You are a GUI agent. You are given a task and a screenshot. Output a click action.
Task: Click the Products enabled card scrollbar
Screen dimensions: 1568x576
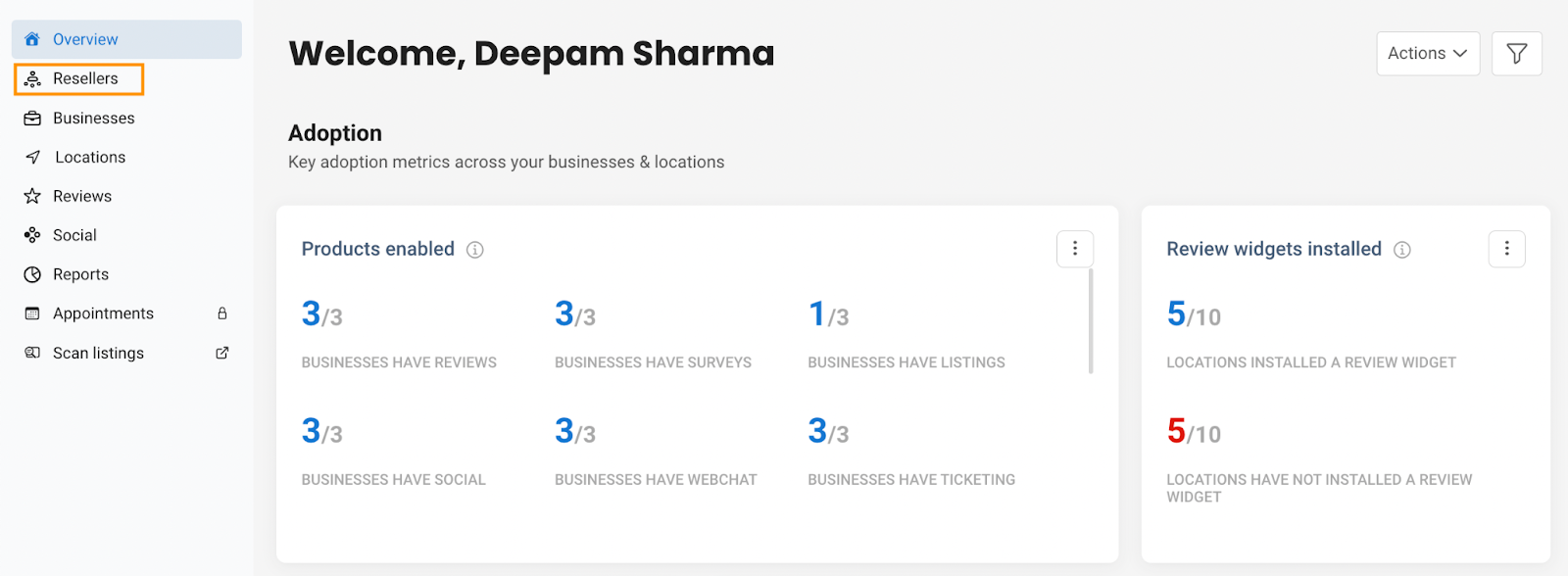[1091, 320]
